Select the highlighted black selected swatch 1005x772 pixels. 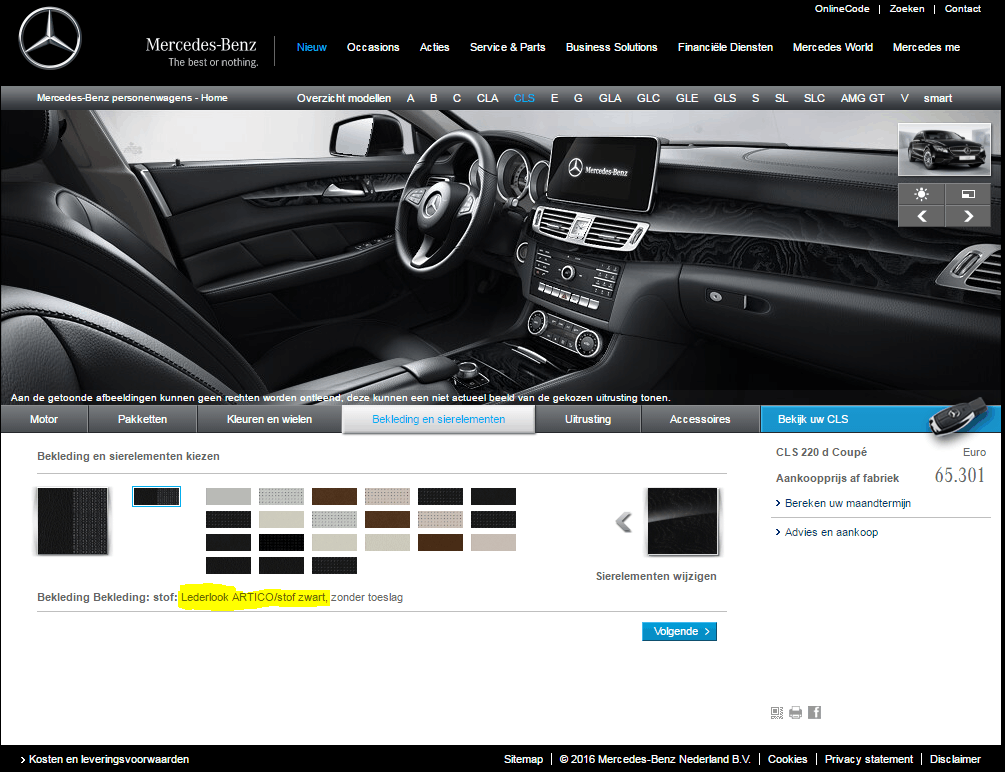tap(156, 496)
